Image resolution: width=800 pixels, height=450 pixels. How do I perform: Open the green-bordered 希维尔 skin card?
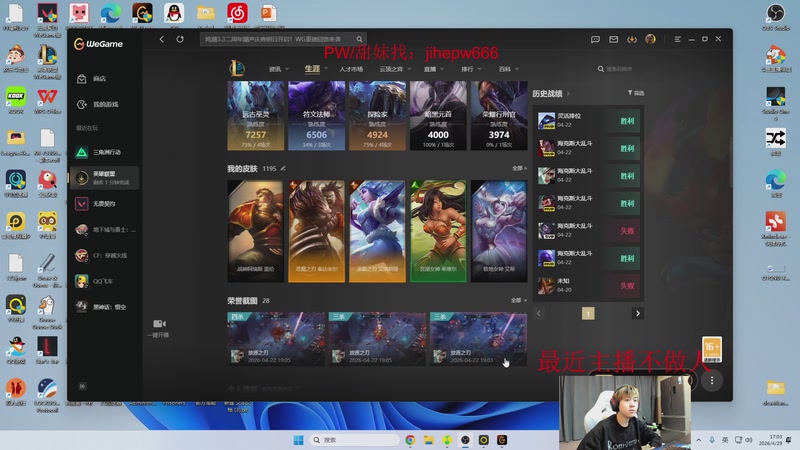pyautogui.click(x=438, y=231)
